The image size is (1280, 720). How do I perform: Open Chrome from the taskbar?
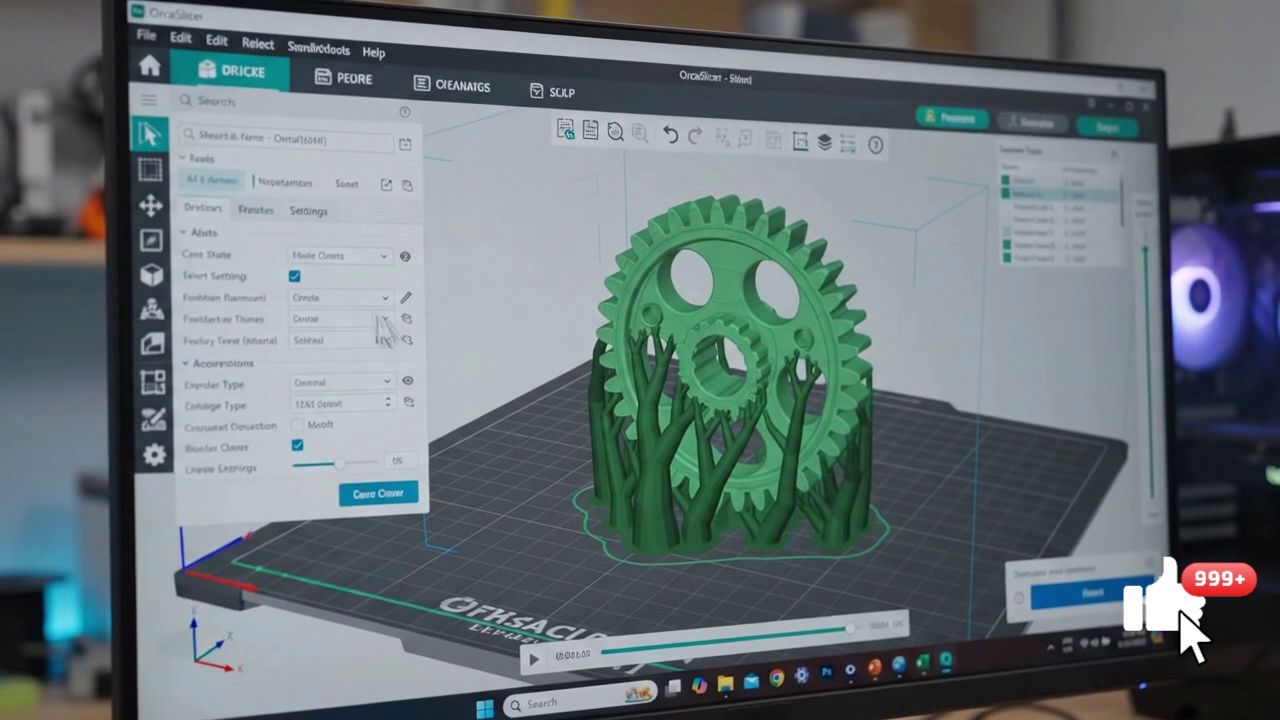click(777, 678)
